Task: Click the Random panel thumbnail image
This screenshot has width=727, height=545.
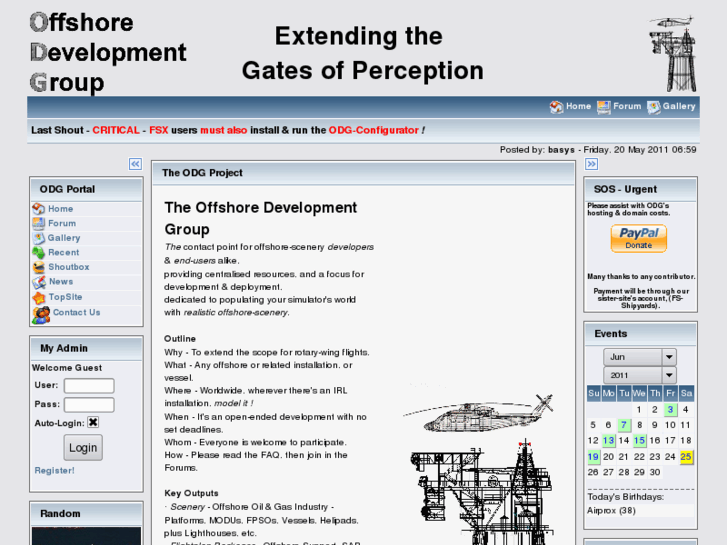Action: tap(86, 536)
